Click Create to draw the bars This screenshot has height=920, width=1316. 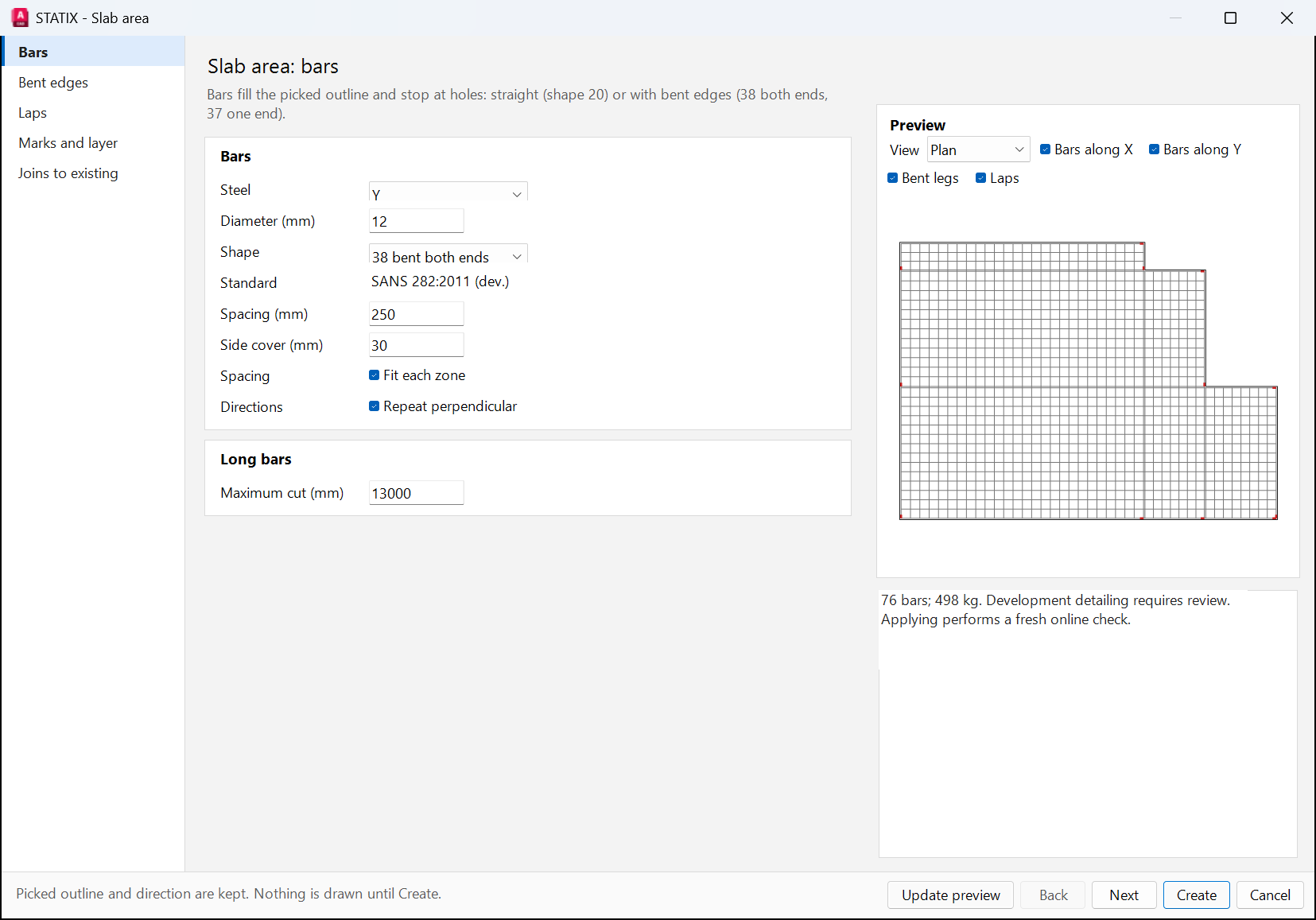(x=1196, y=895)
